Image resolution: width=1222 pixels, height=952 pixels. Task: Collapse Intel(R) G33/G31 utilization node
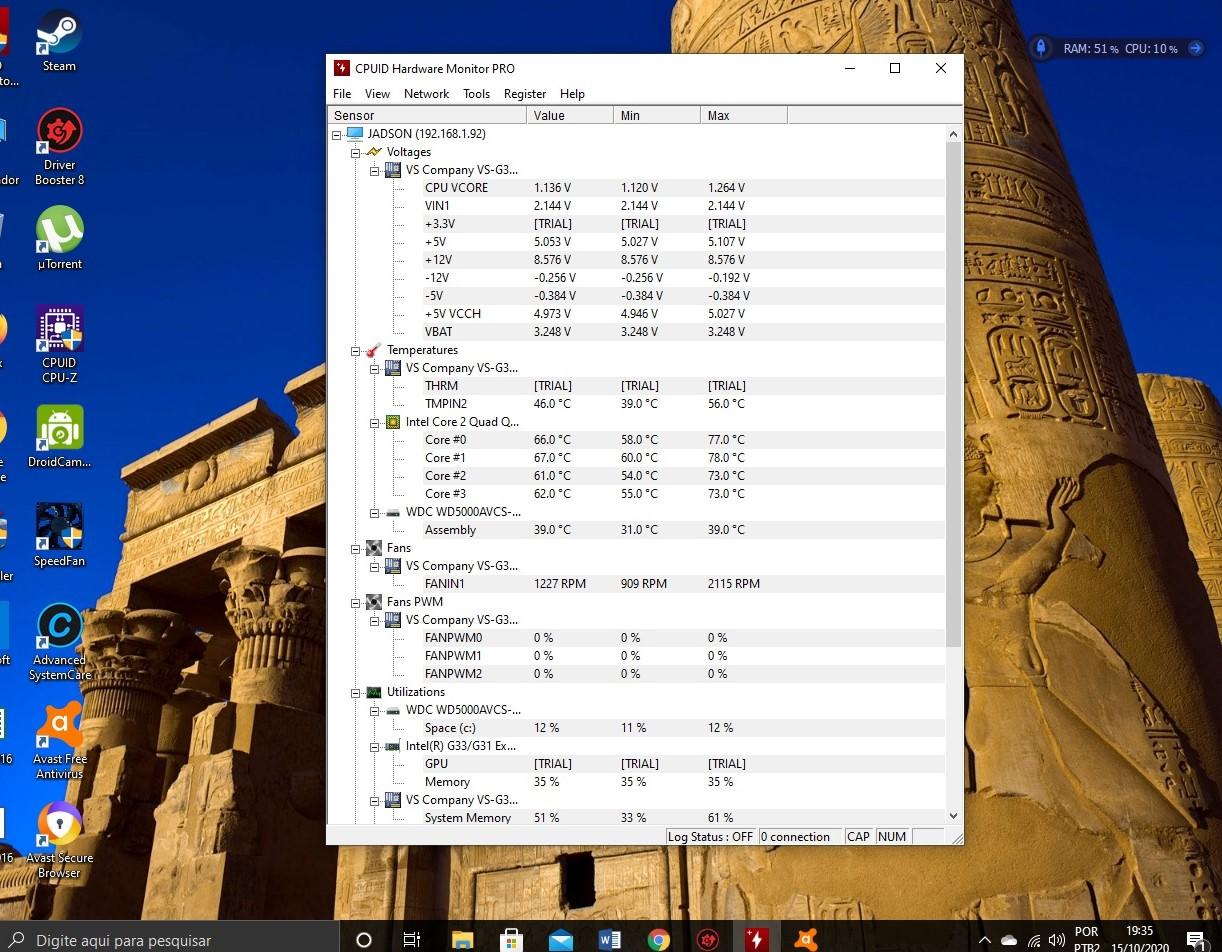[x=374, y=746]
